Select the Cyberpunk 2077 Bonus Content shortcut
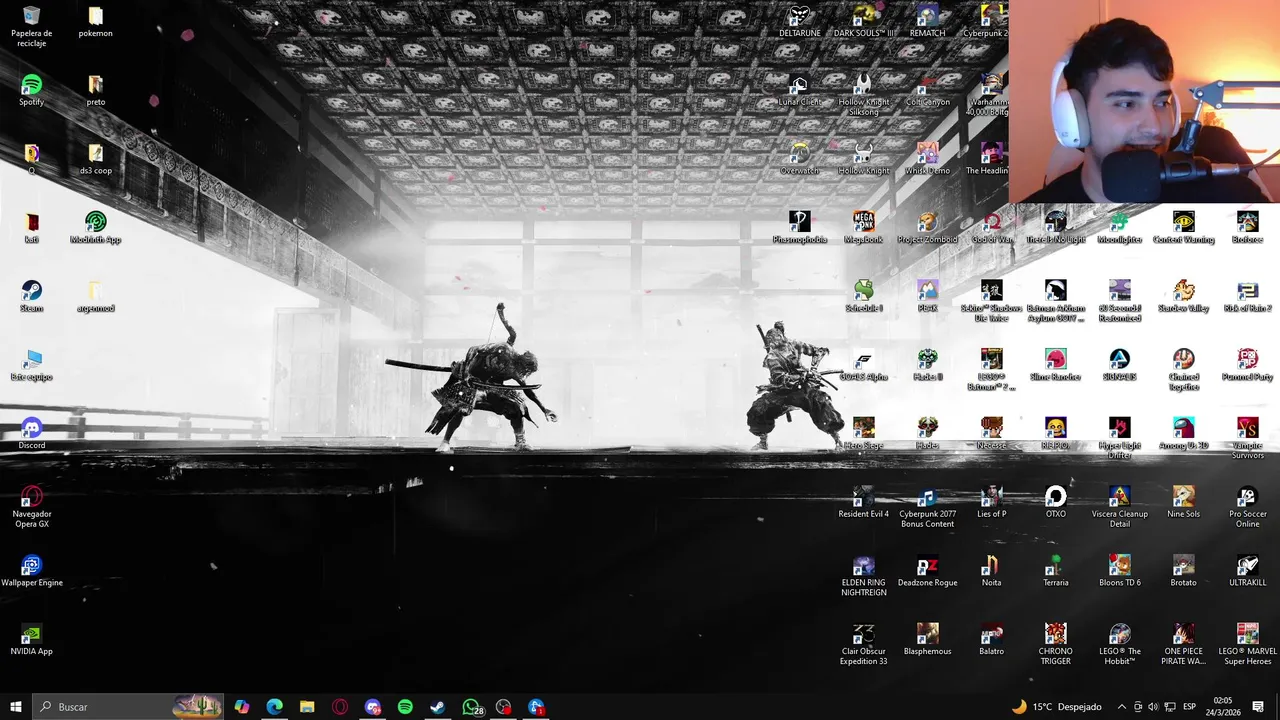 click(927, 507)
